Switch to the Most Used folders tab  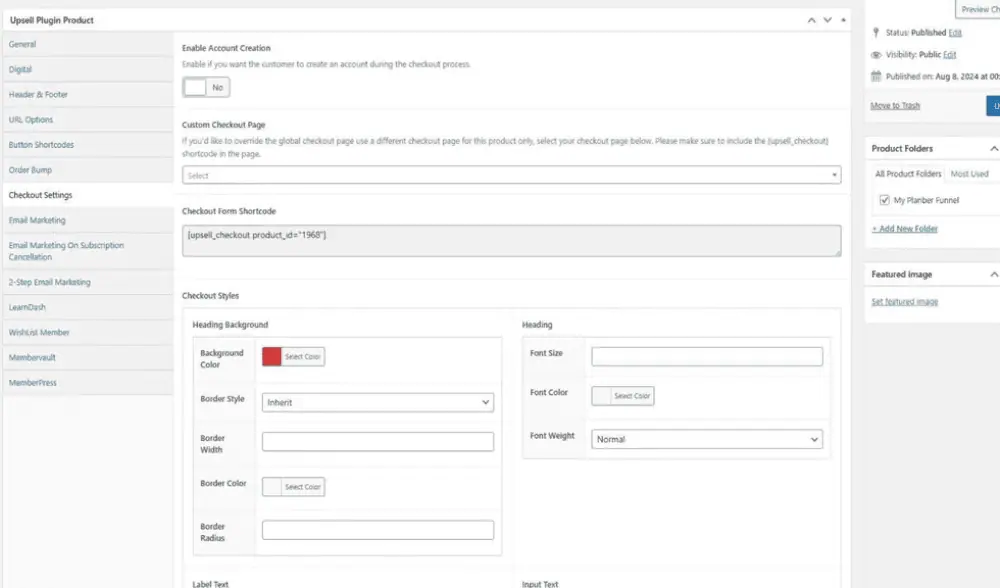[968, 174]
